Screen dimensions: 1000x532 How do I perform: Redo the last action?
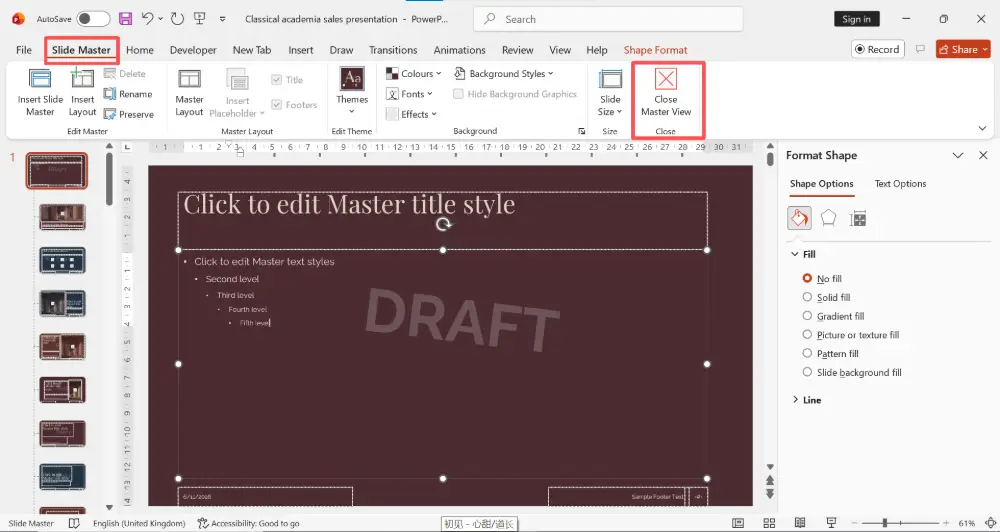point(177,19)
